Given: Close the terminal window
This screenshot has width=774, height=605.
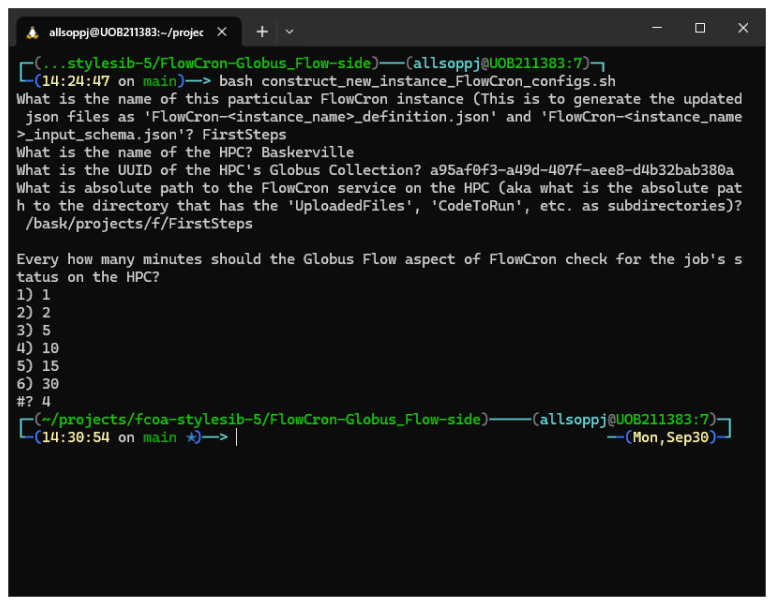Looking at the screenshot, I should tap(743, 28).
